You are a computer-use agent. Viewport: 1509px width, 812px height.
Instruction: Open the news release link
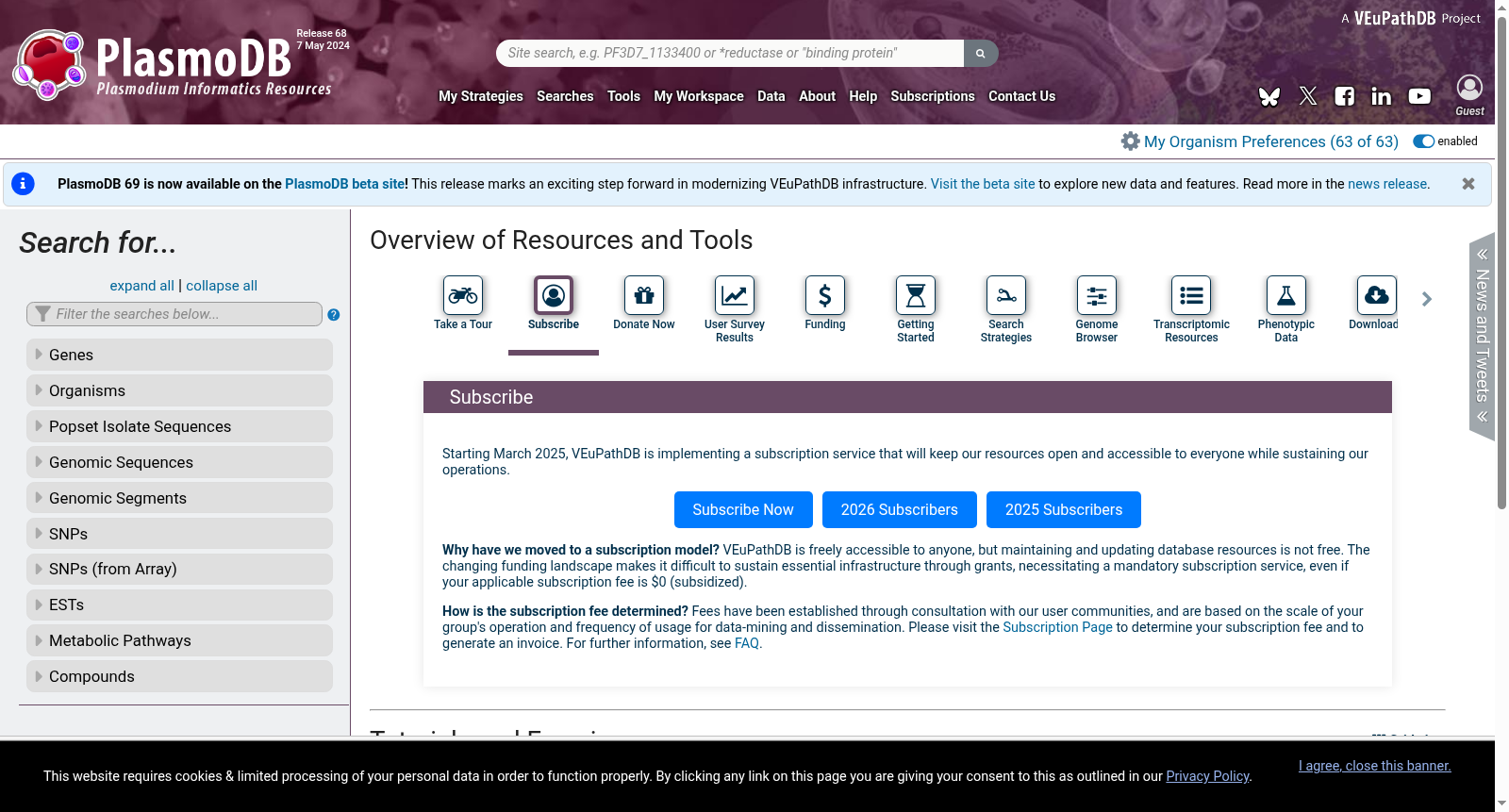pyautogui.click(x=1387, y=184)
